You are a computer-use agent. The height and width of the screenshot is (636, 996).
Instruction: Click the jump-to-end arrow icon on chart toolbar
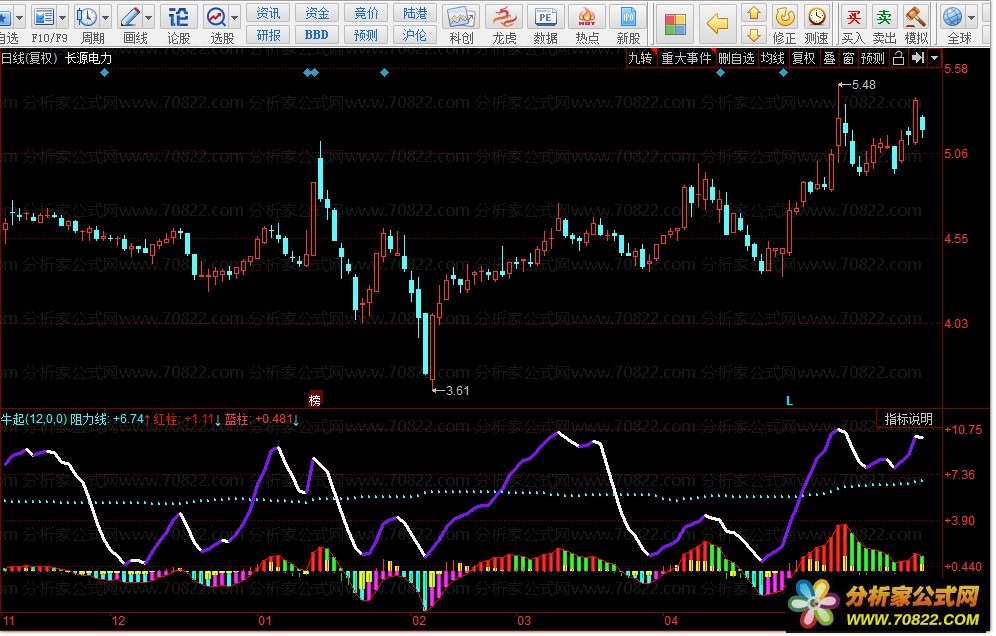point(917,58)
